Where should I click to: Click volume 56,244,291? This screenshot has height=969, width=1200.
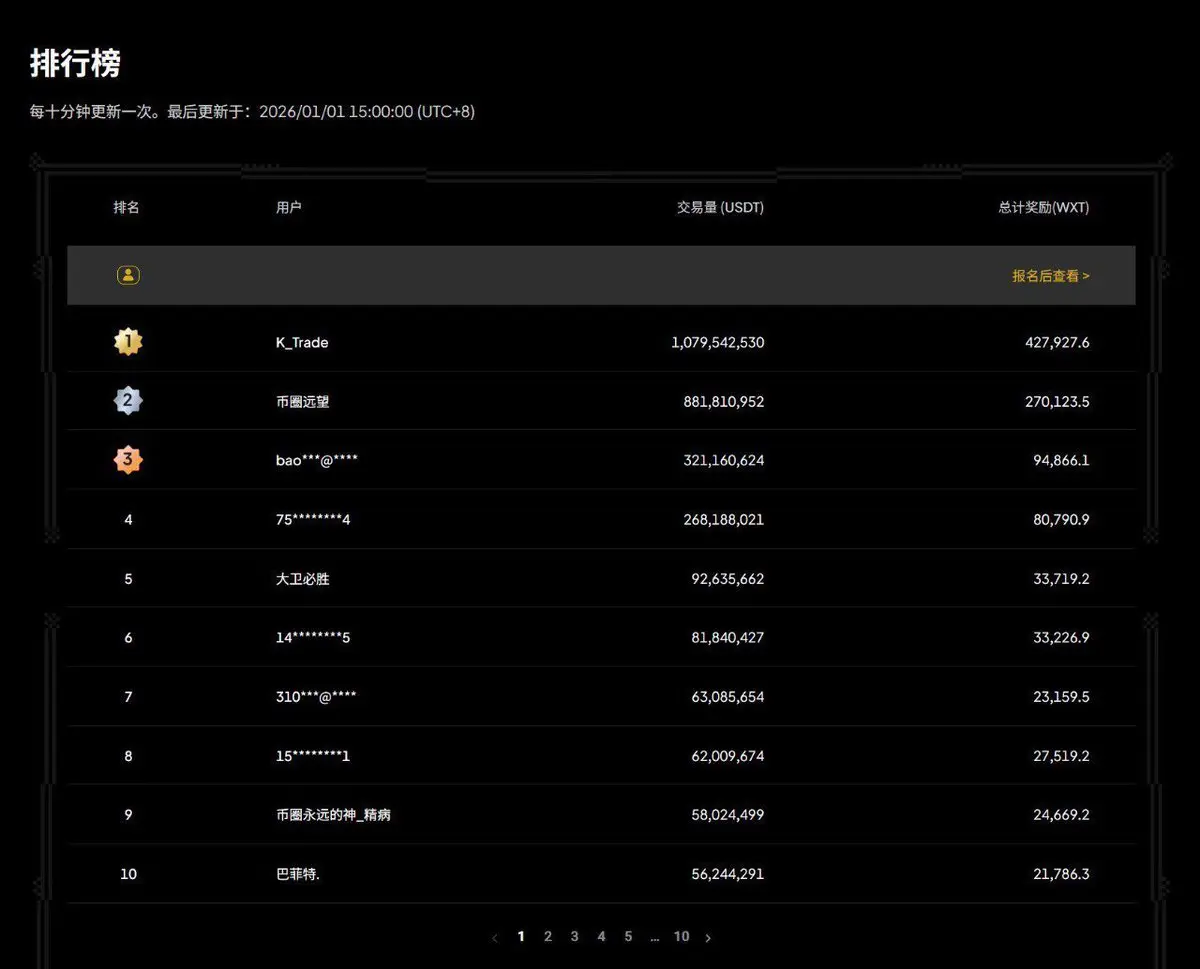(727, 873)
